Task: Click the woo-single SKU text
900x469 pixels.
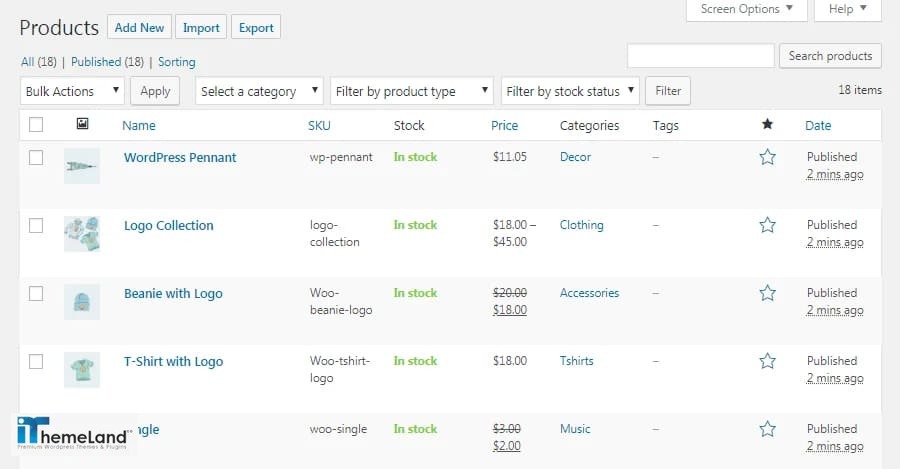Action: point(338,429)
